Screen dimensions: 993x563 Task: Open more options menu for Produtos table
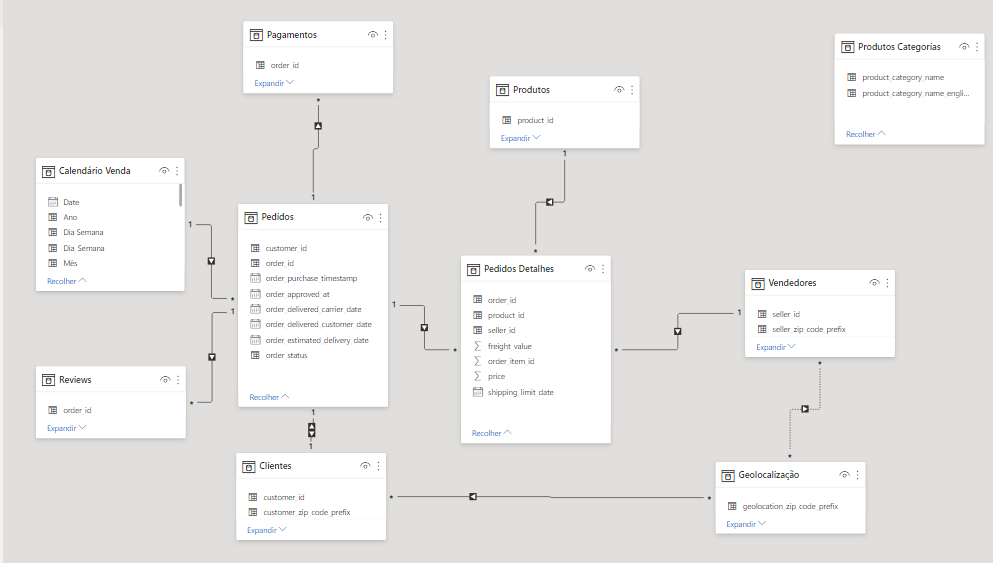[x=632, y=90]
